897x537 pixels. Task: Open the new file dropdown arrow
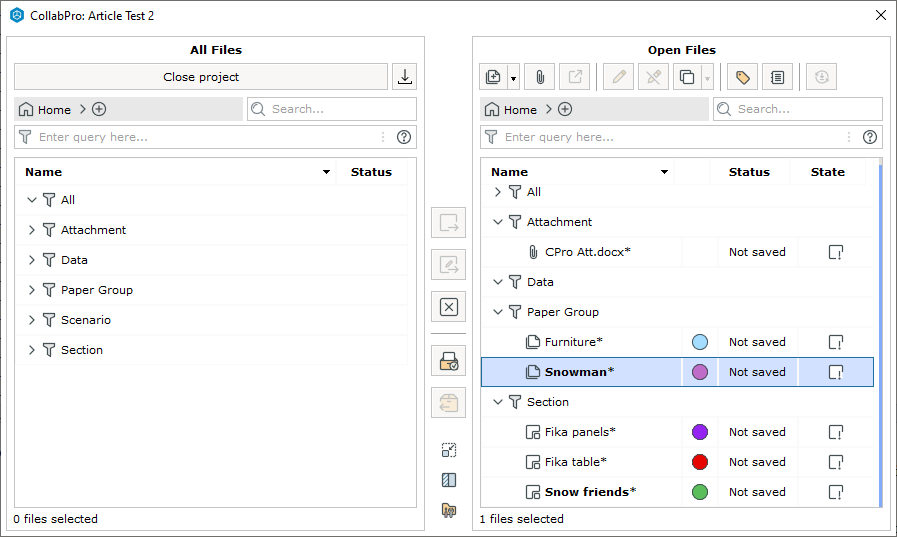pos(513,77)
